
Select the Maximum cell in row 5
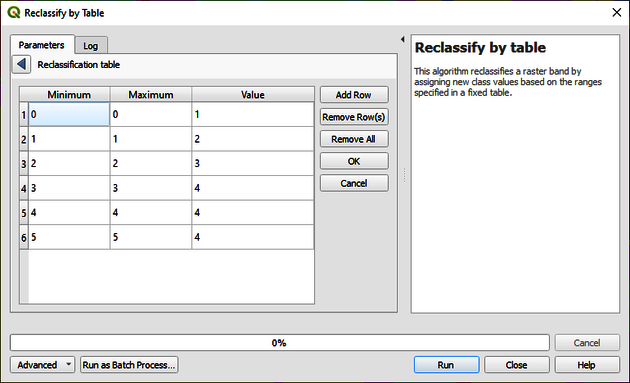click(151, 213)
